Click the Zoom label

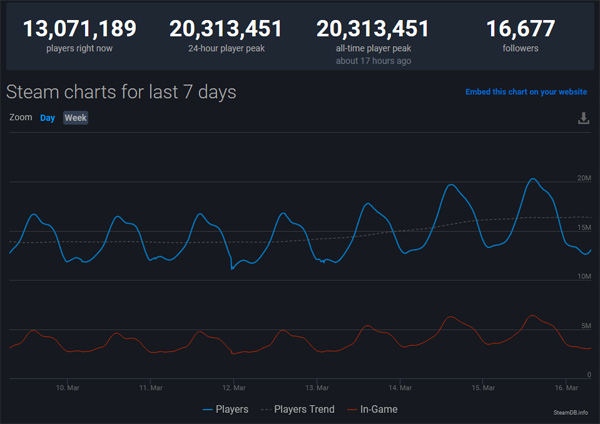coord(21,117)
